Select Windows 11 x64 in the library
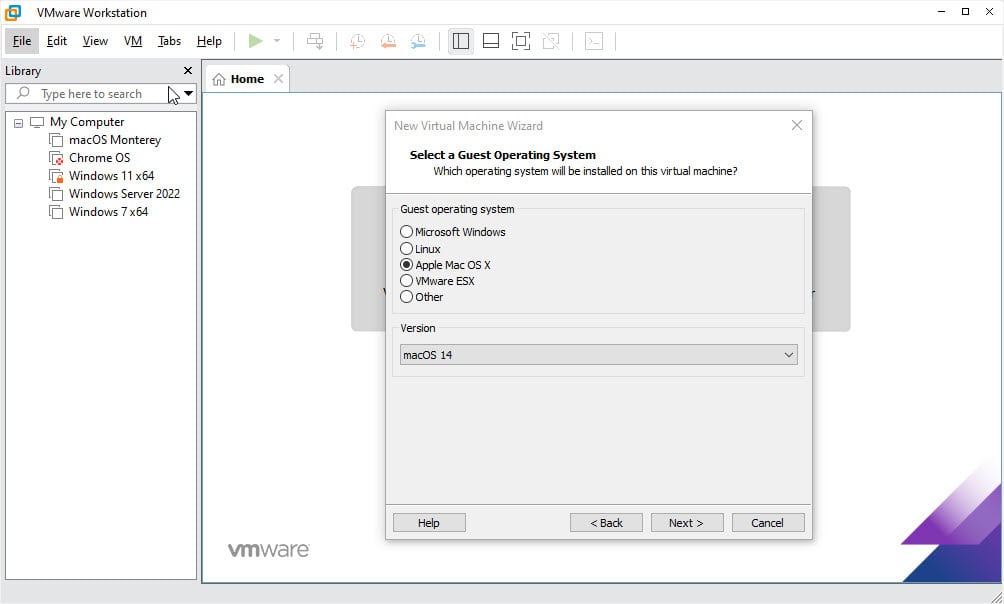 coord(111,175)
